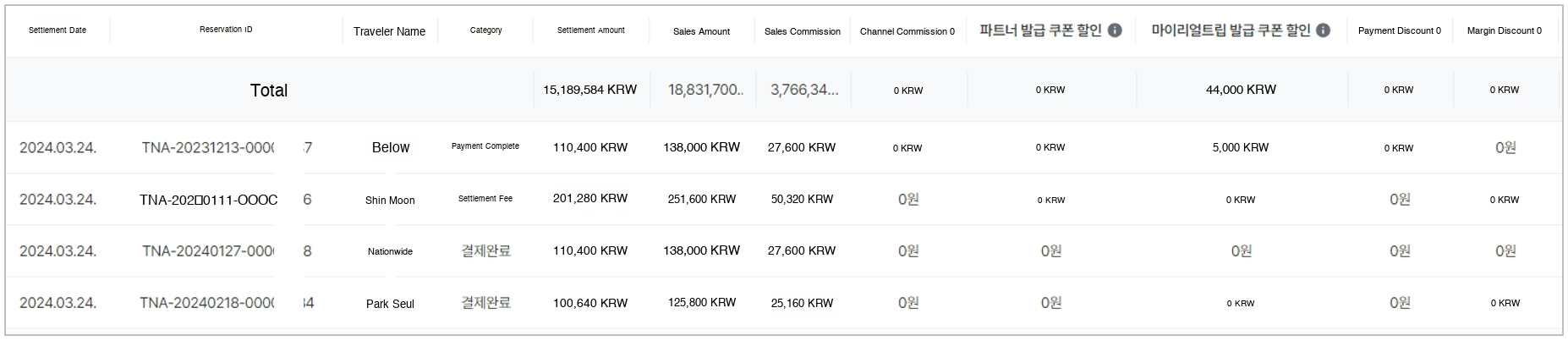Click the Margin Discount column header
Screen dimensions: 1568x341
(x=1504, y=30)
